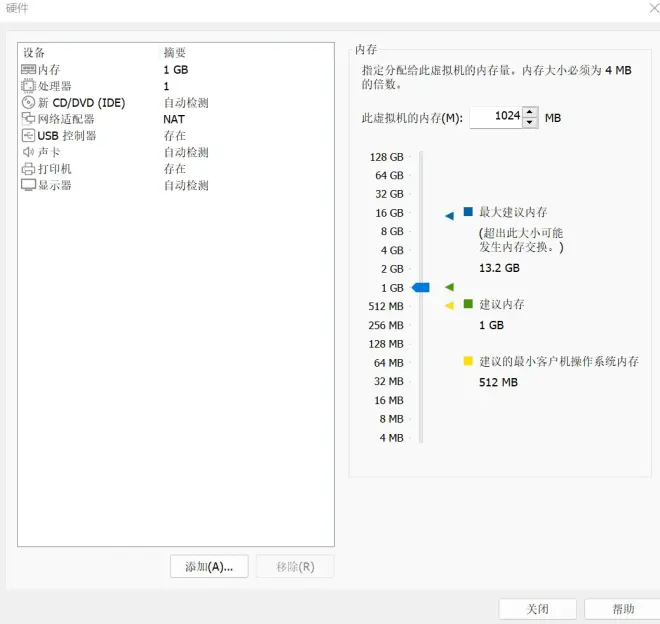
Task: Click the 16 GB slider scale label
Action: point(389,213)
